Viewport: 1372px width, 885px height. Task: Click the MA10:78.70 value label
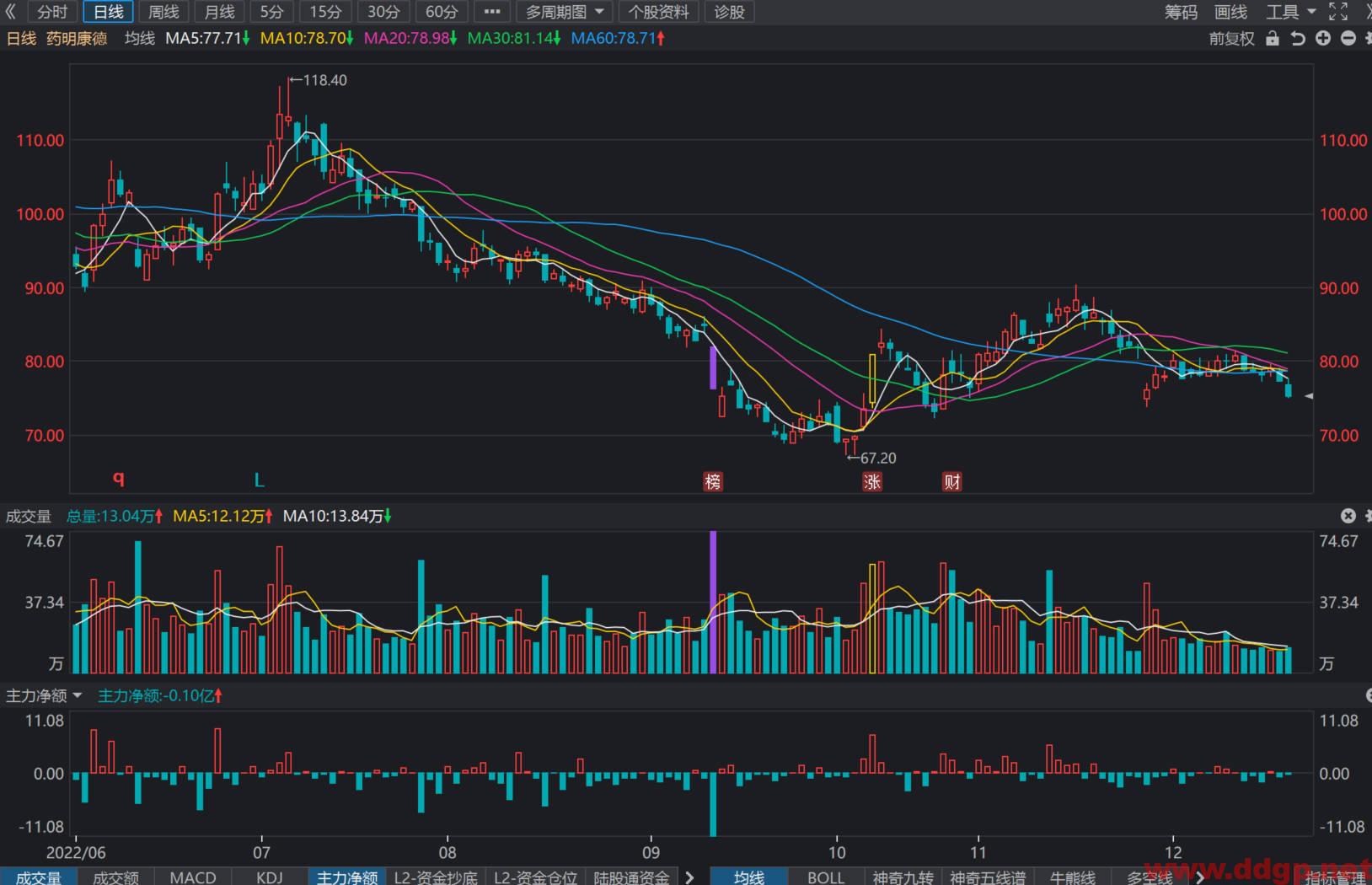click(x=307, y=39)
